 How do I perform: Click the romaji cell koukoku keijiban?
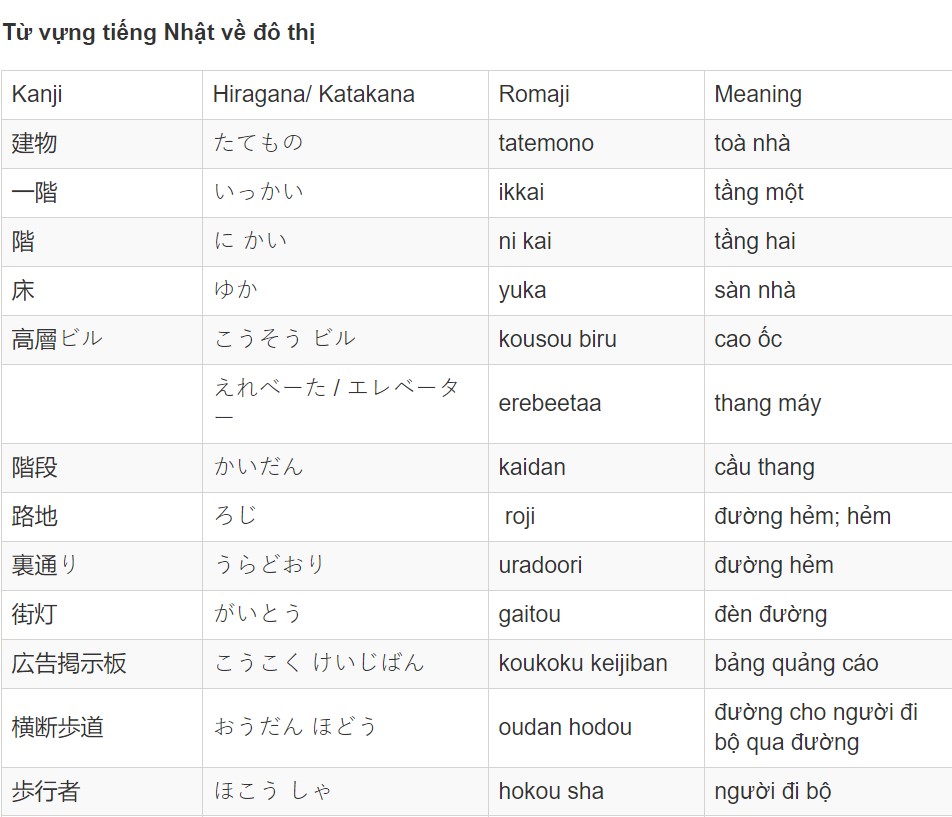596,664
